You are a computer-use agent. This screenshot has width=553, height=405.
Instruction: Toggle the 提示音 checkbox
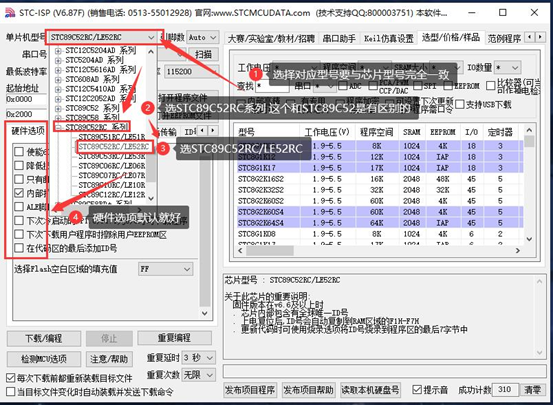[417, 390]
